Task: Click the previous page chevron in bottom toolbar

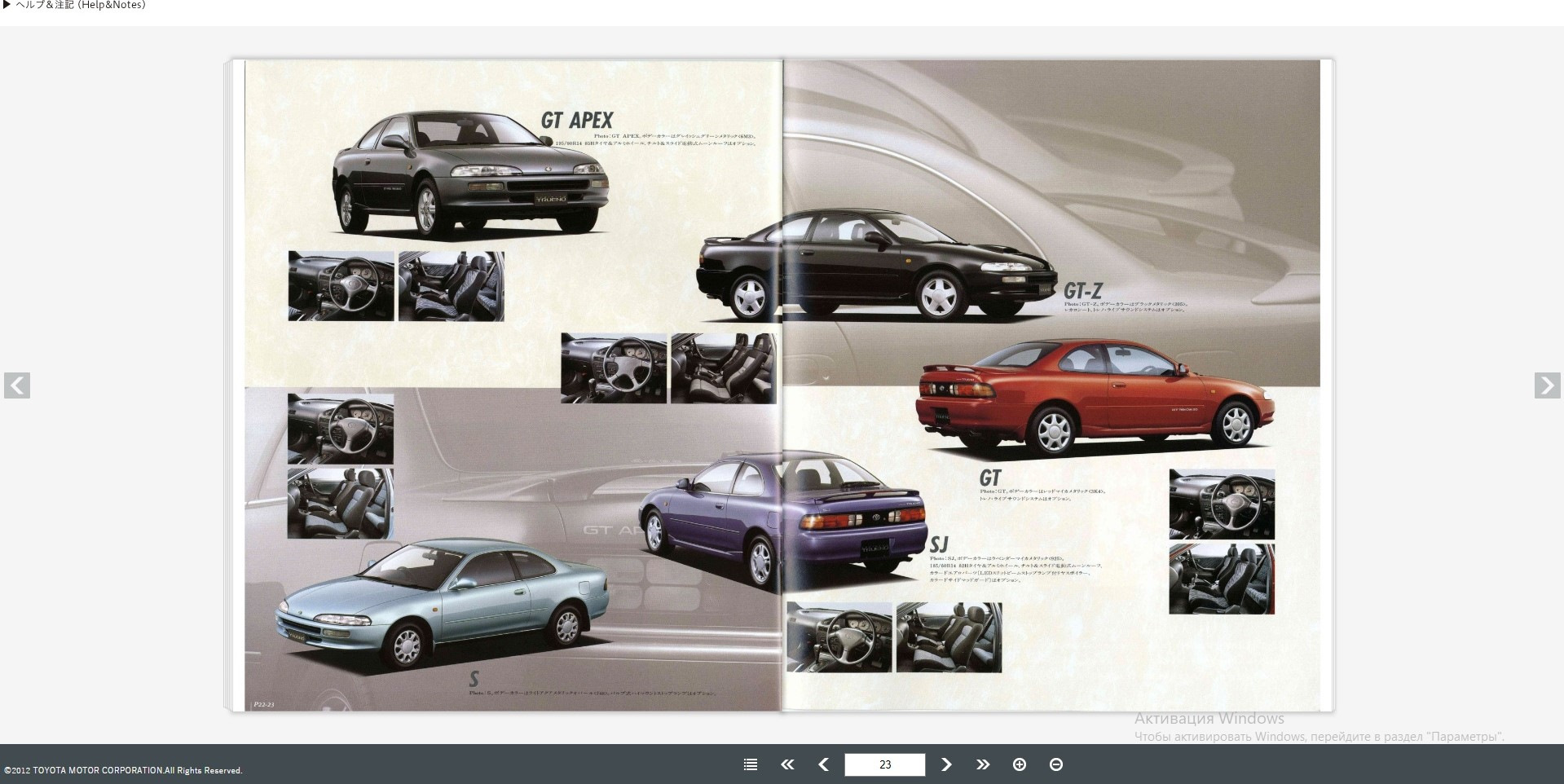Action: pyautogui.click(x=823, y=764)
